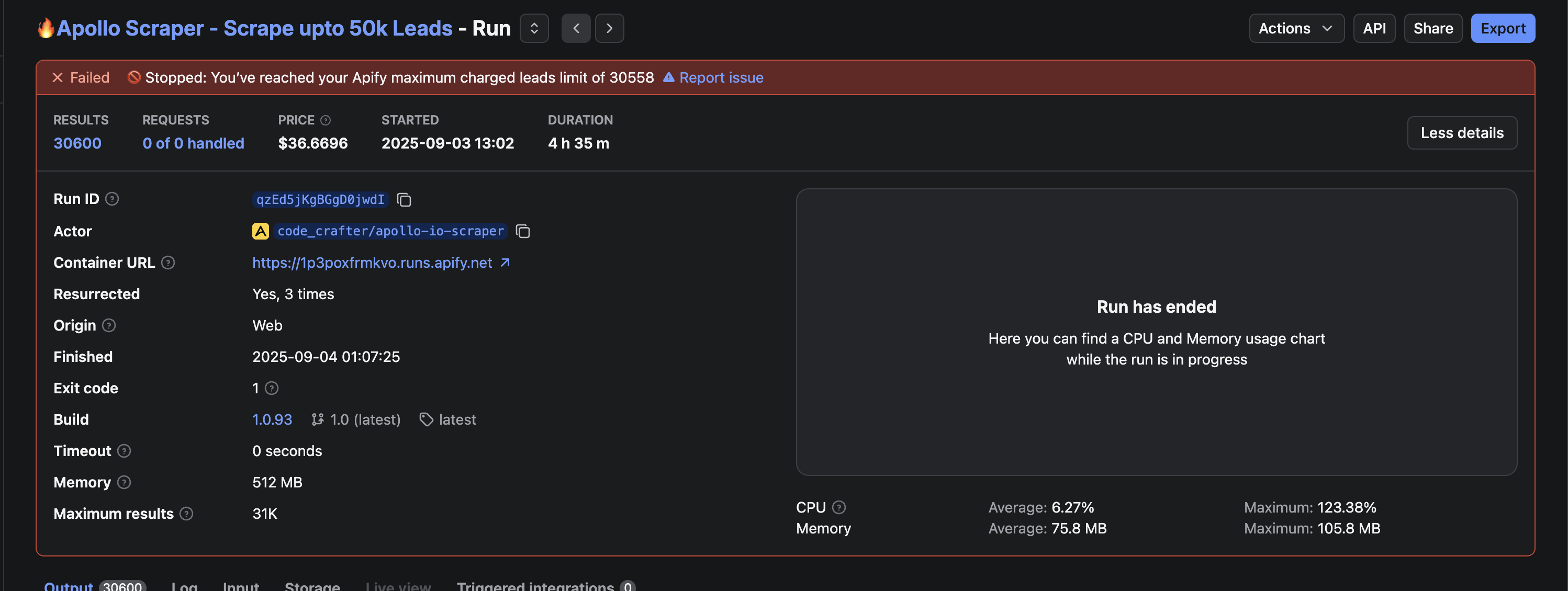Switch to the Output tab
Image resolution: width=1568 pixels, height=591 pixels.
[x=94, y=586]
